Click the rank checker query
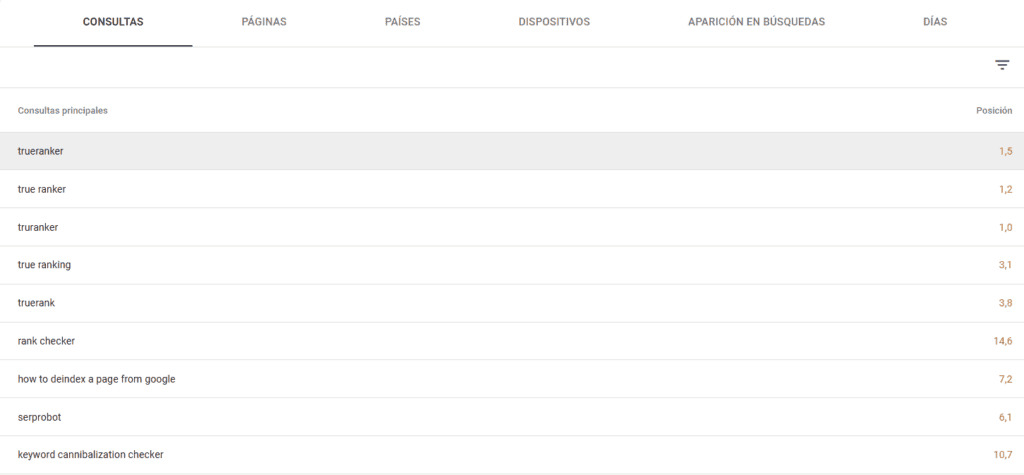The image size is (1024, 475). click(x=46, y=341)
